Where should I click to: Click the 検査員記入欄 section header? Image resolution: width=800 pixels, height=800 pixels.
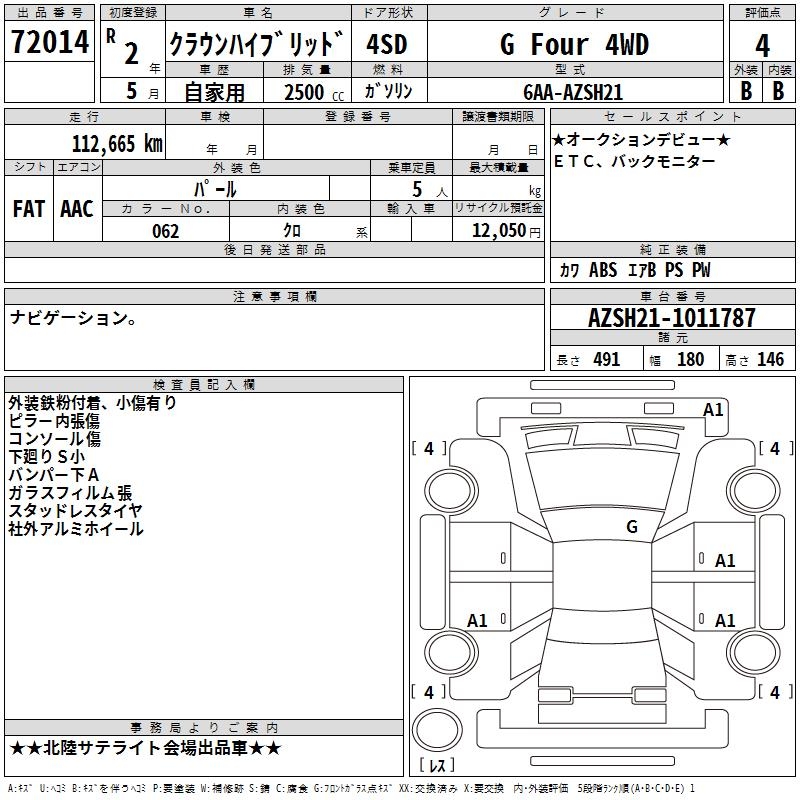[x=204, y=385]
